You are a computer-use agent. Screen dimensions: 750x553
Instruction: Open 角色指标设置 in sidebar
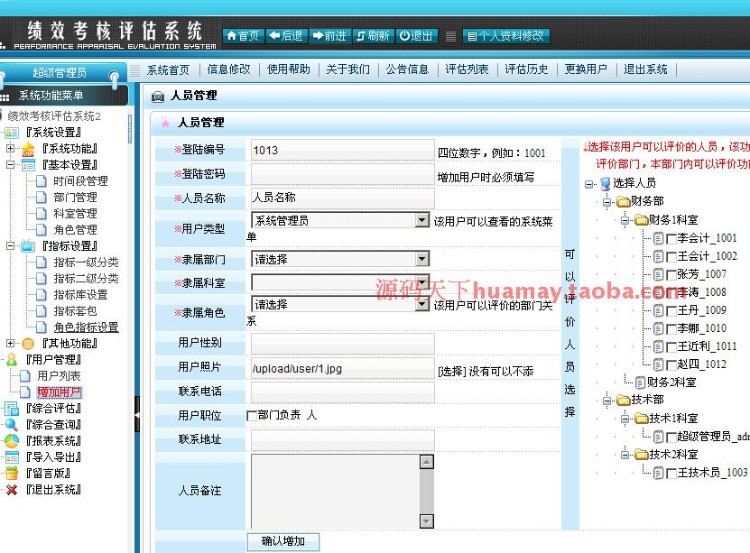[x=86, y=327]
